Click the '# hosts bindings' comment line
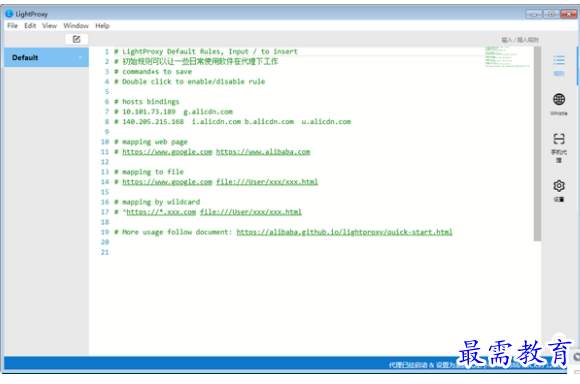This screenshot has height=384, width=580. (x=146, y=101)
